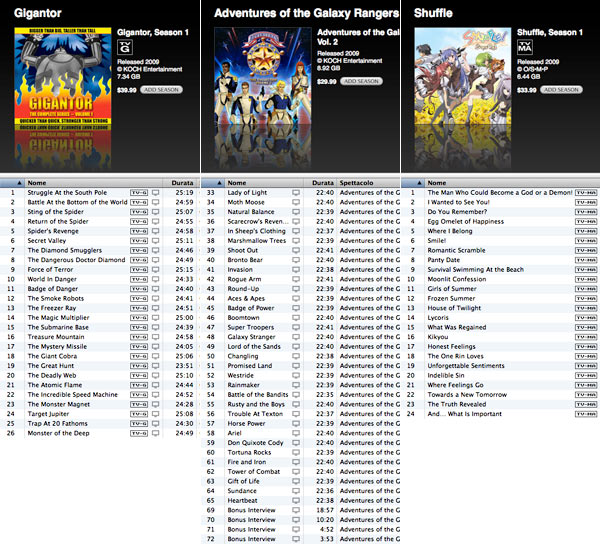Screen dimensions: 600x544
Task: Click the monitor icon on the Bronto Bear row
Action: (x=295, y=259)
